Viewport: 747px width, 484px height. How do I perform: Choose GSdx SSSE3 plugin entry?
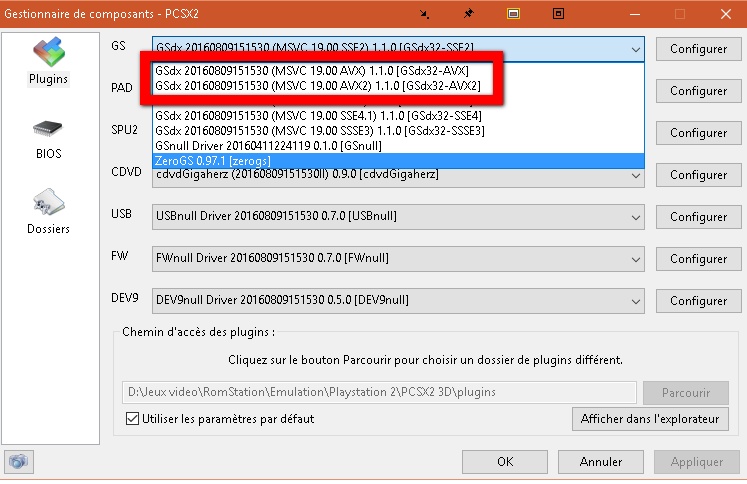[398, 131]
